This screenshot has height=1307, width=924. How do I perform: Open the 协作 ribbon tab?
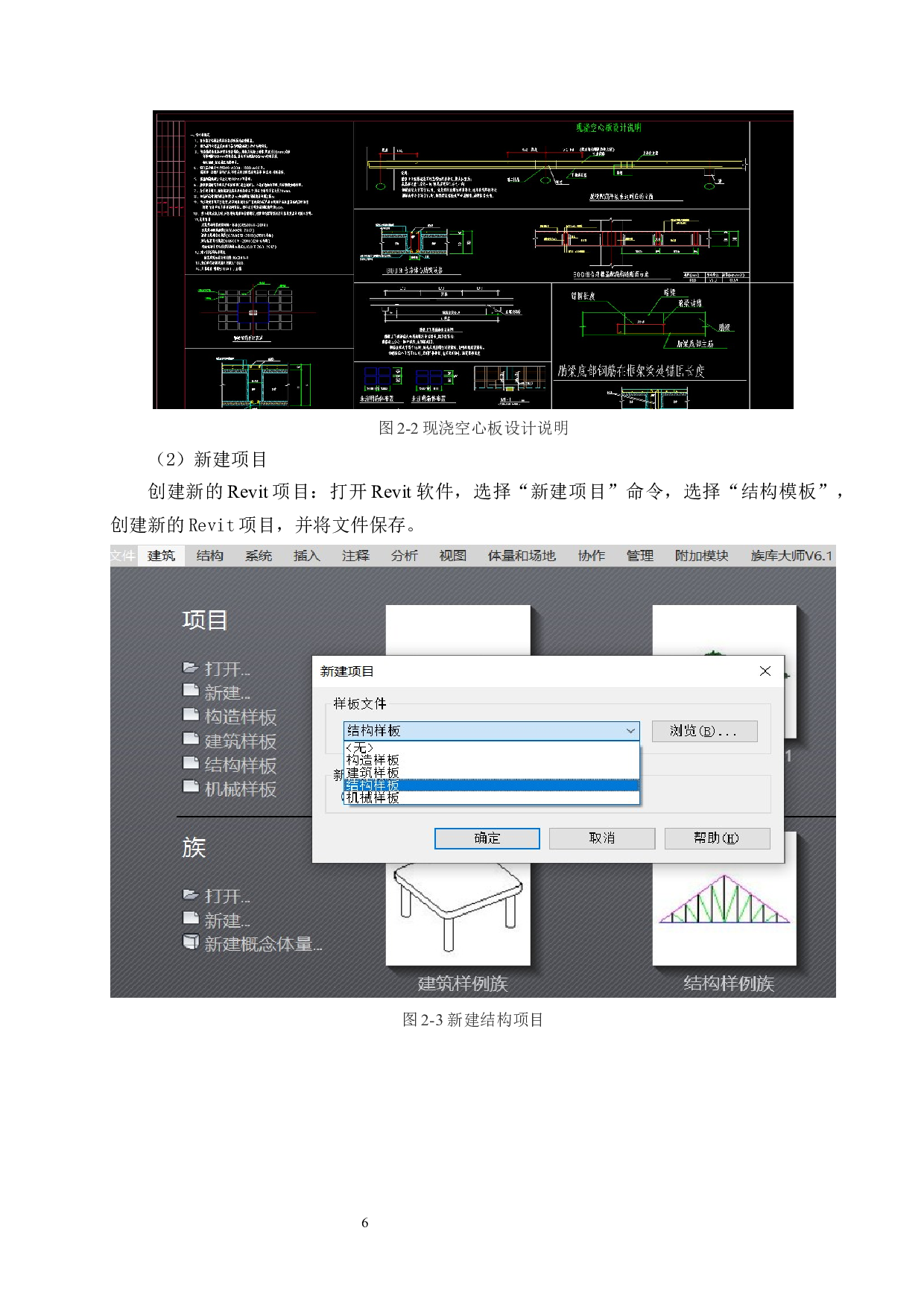click(592, 556)
